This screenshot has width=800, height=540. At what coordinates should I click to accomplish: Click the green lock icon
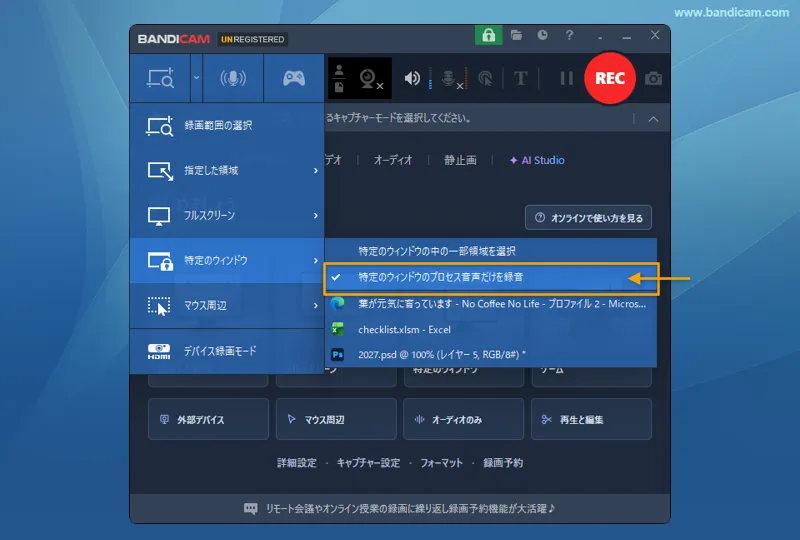pos(488,35)
